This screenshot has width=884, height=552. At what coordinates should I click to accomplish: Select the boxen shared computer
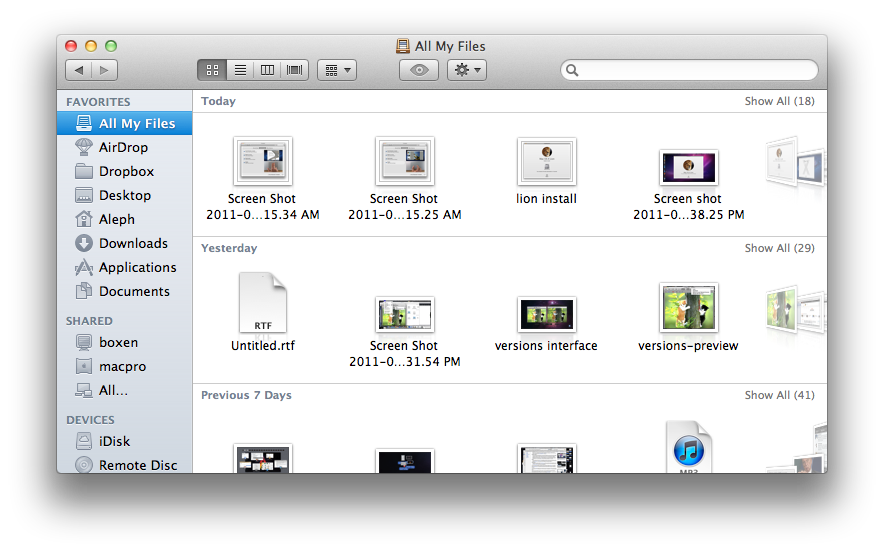click(125, 342)
